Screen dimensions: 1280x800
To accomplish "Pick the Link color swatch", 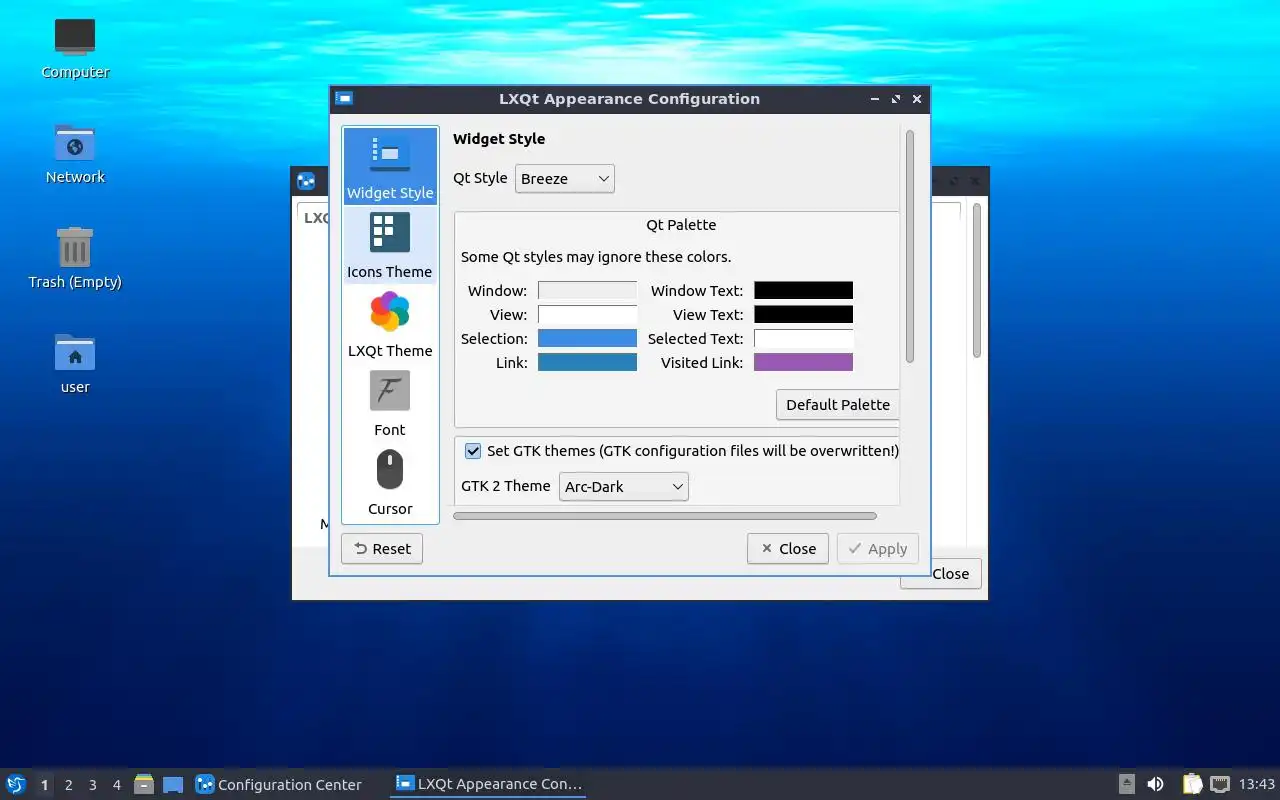I will click(588, 363).
